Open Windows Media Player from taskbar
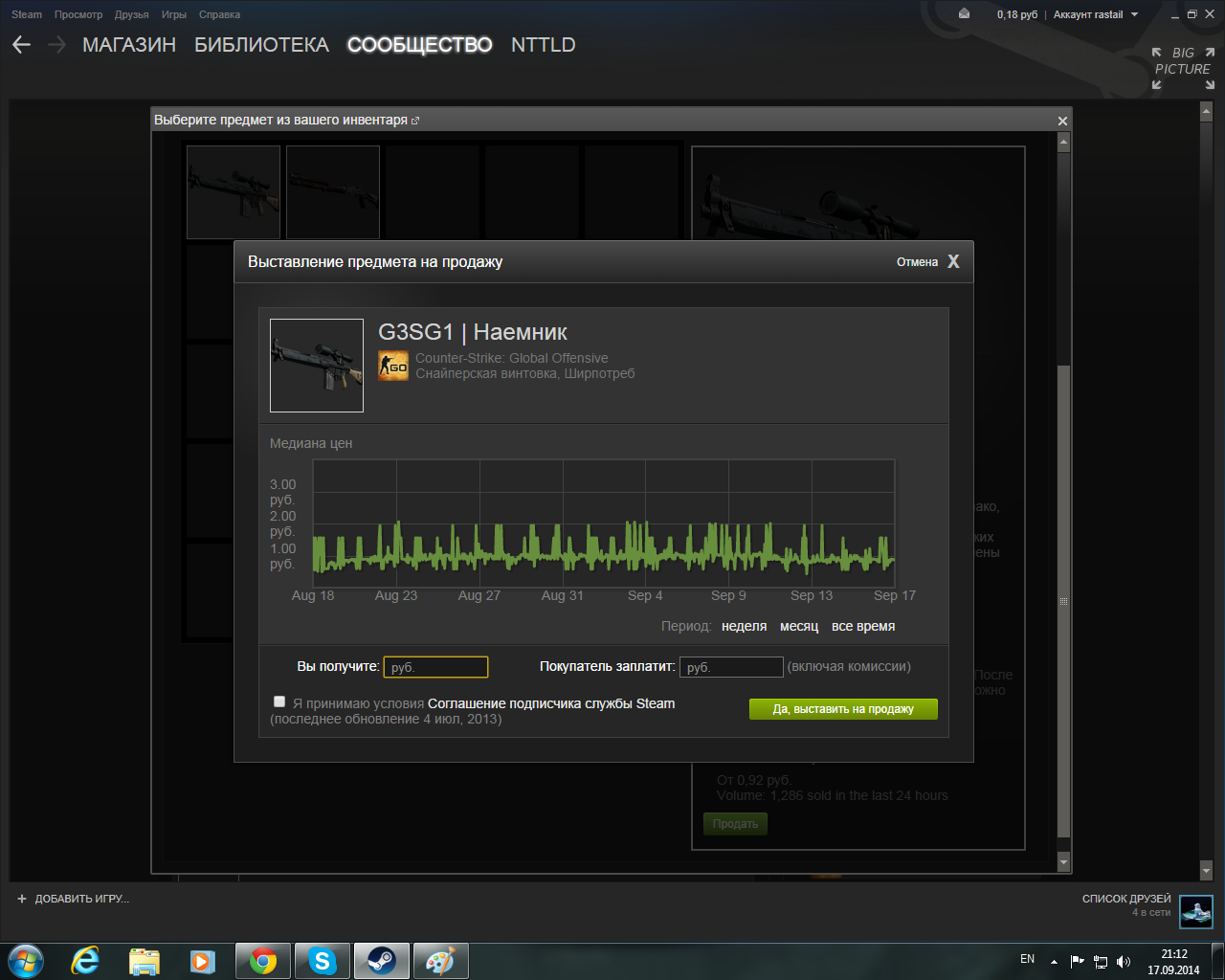 click(x=203, y=961)
